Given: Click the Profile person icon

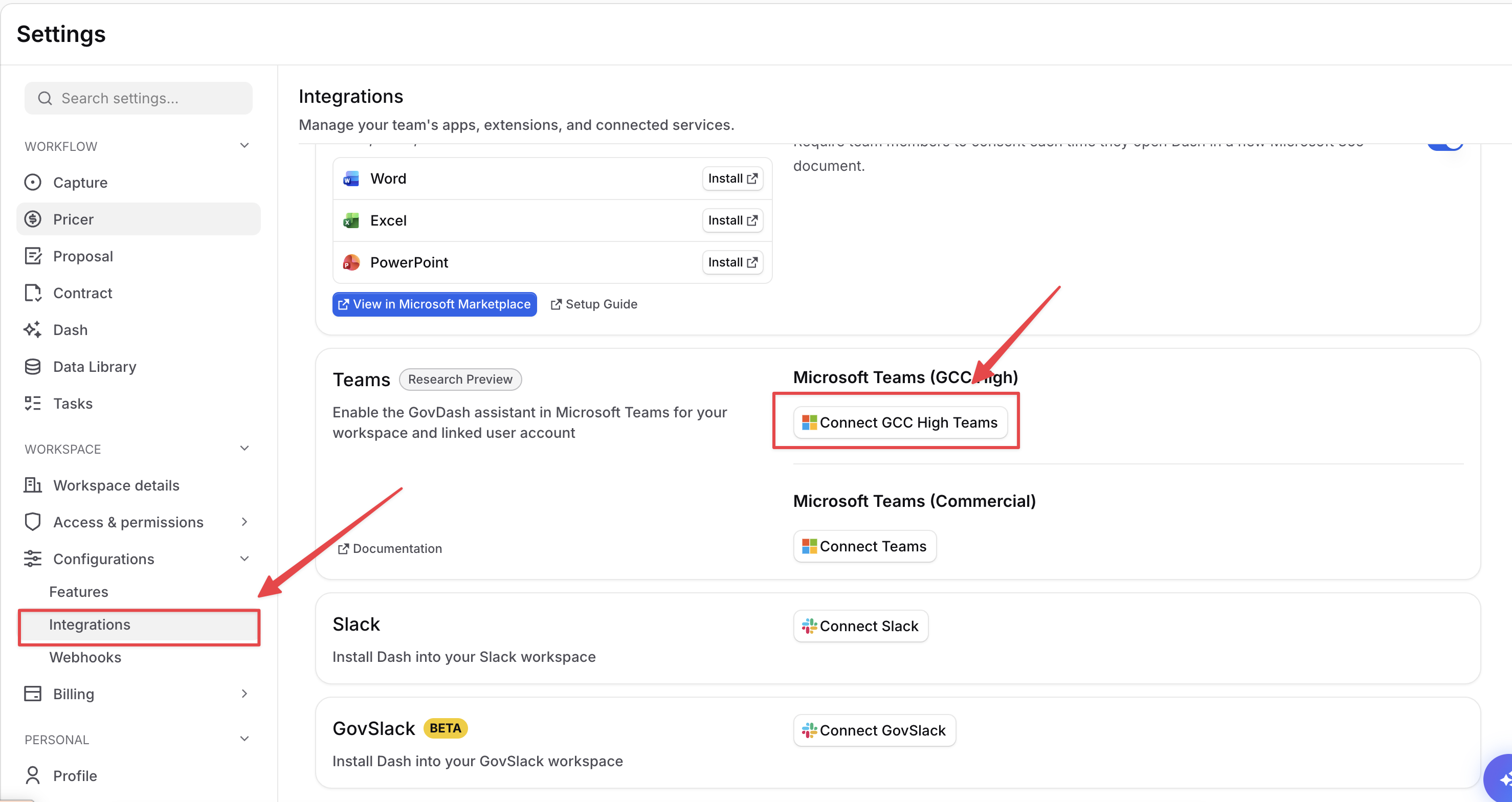Looking at the screenshot, I should click(x=33, y=775).
